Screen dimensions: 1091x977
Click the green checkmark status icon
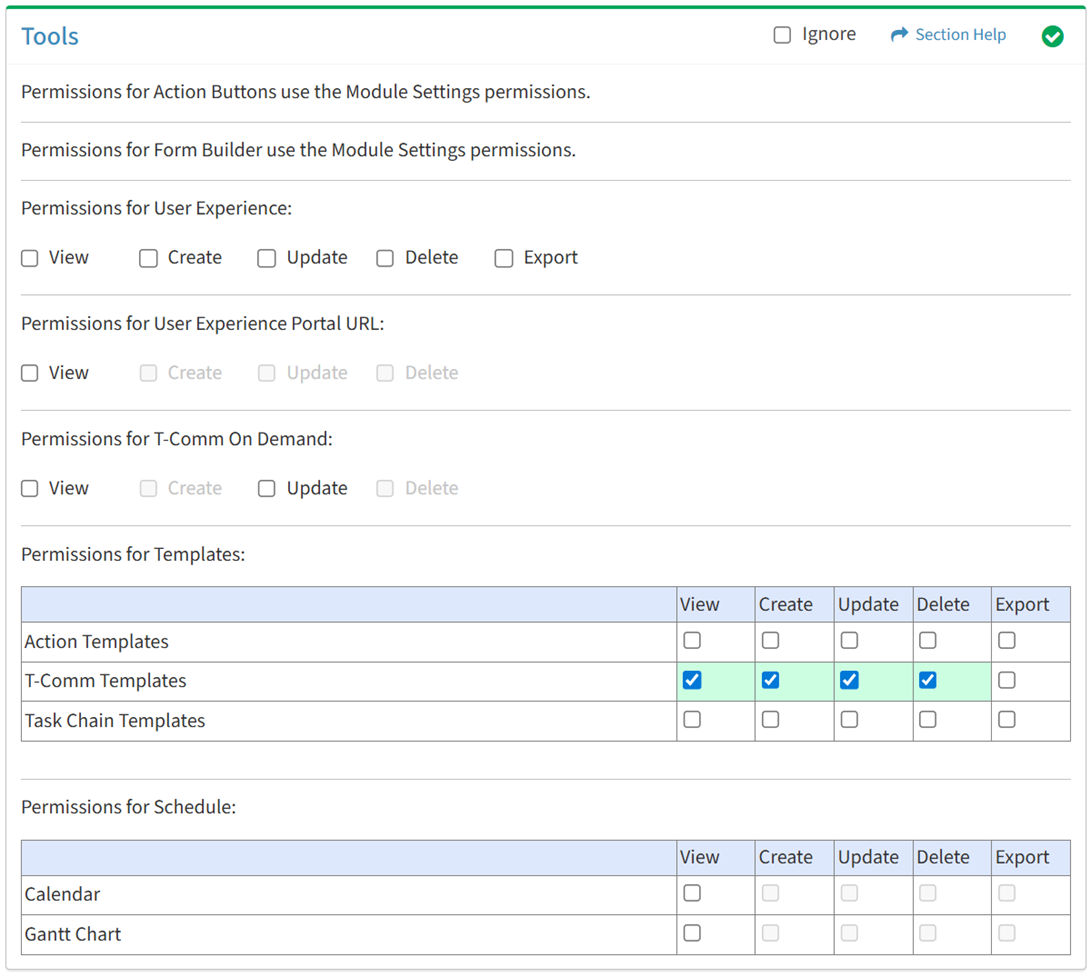(1052, 37)
